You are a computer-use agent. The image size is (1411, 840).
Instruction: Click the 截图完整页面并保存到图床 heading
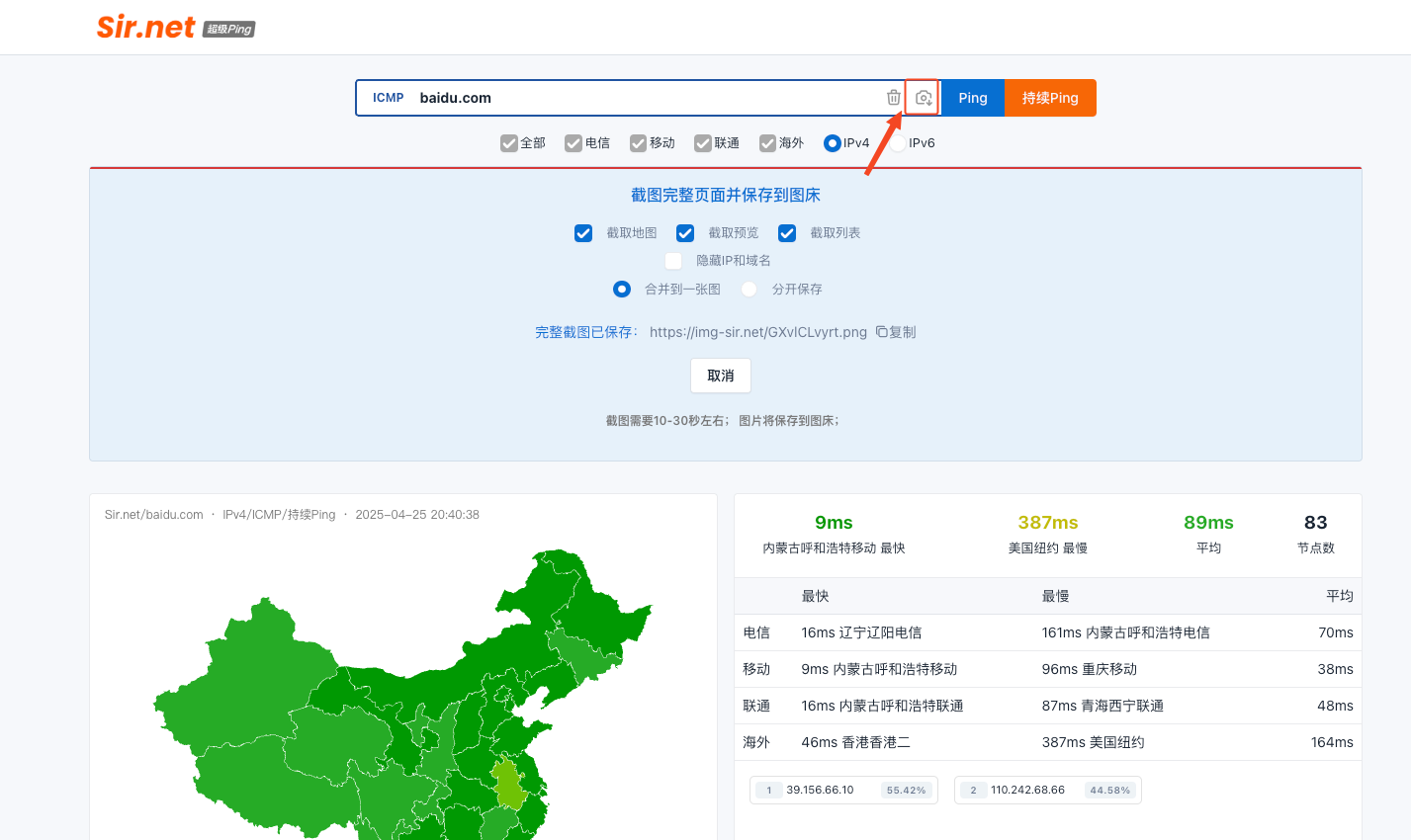tap(726, 196)
